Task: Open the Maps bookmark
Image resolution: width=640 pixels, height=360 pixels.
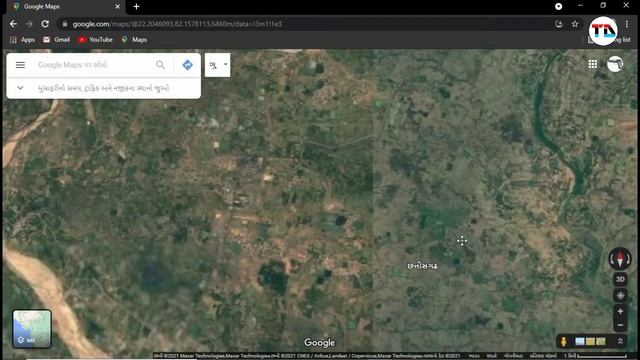Action: (x=134, y=40)
